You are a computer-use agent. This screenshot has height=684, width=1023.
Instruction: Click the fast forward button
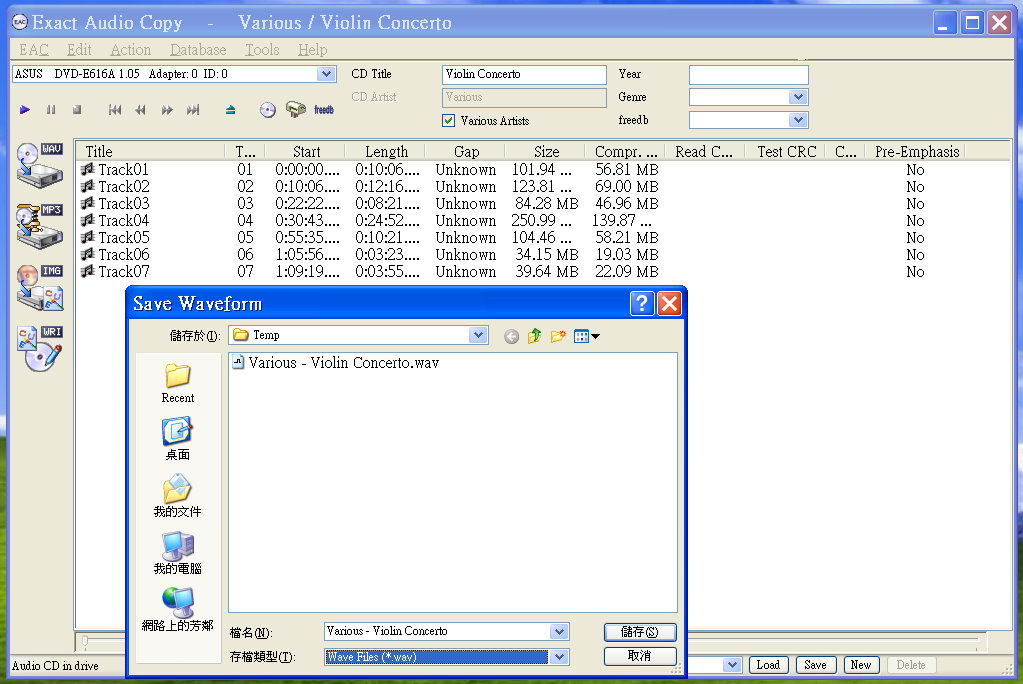[167, 110]
